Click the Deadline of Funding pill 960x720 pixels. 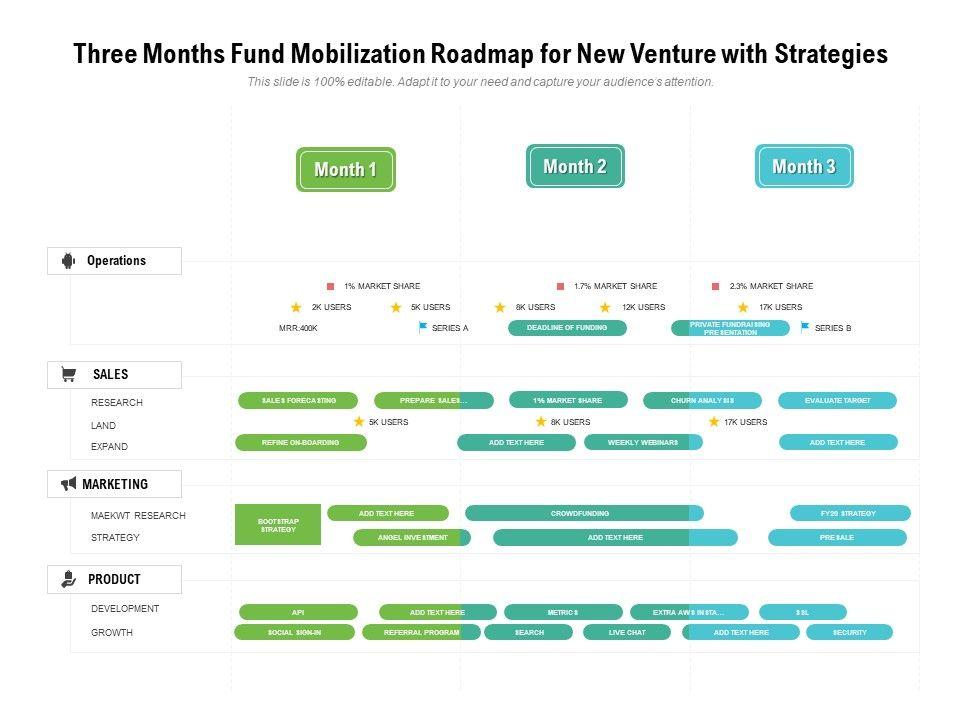pos(567,328)
